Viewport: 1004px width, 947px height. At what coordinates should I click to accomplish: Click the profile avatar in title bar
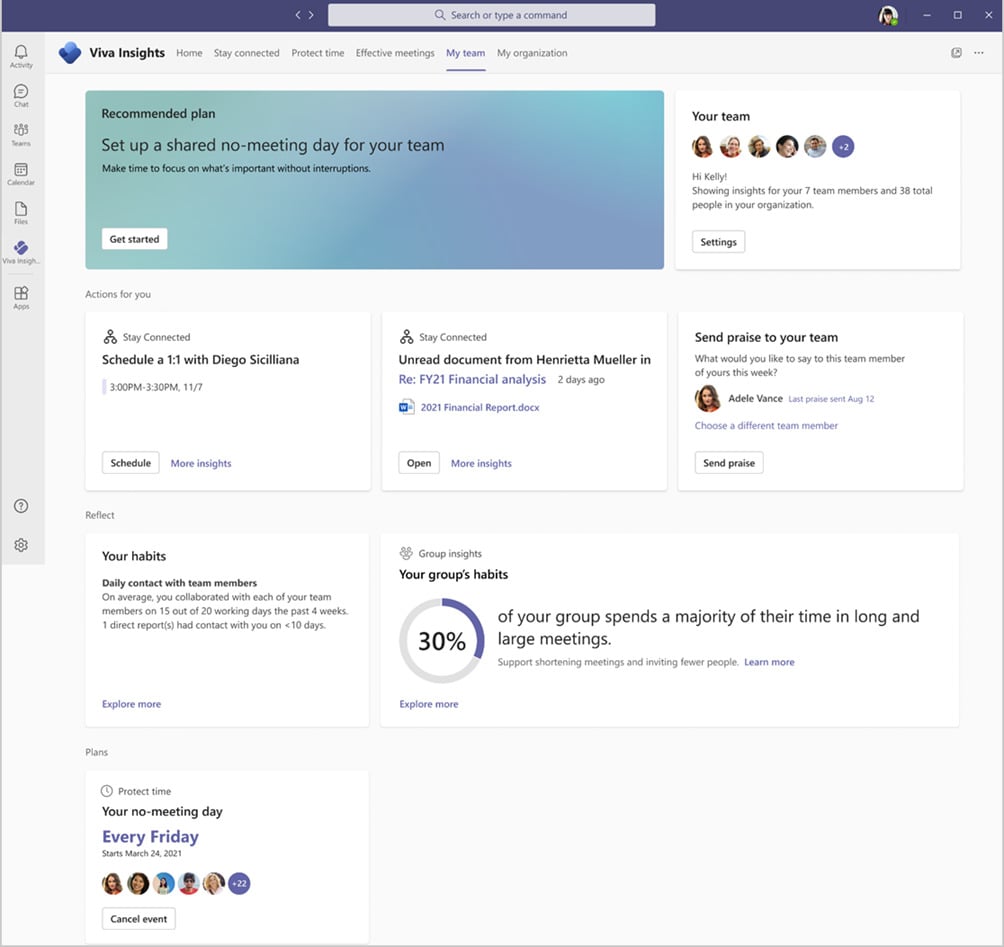pyautogui.click(x=888, y=15)
